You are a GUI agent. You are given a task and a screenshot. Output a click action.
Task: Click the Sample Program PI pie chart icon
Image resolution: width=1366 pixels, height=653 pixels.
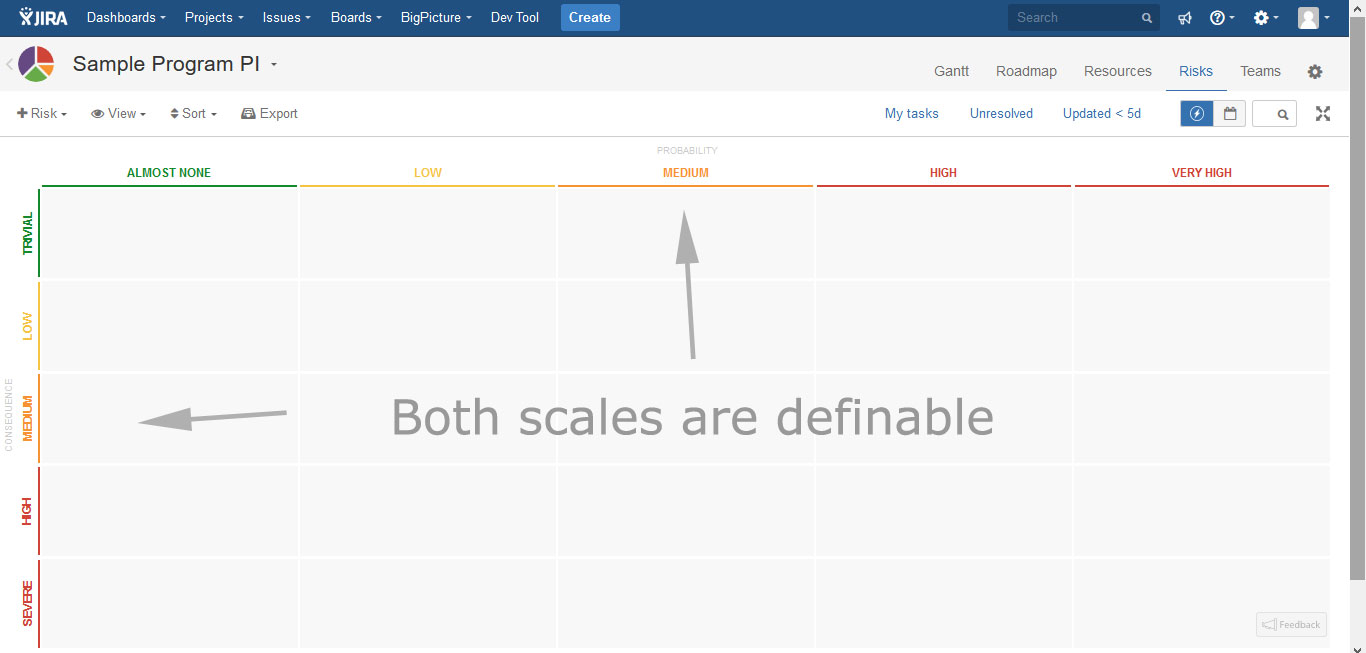pyautogui.click(x=36, y=64)
